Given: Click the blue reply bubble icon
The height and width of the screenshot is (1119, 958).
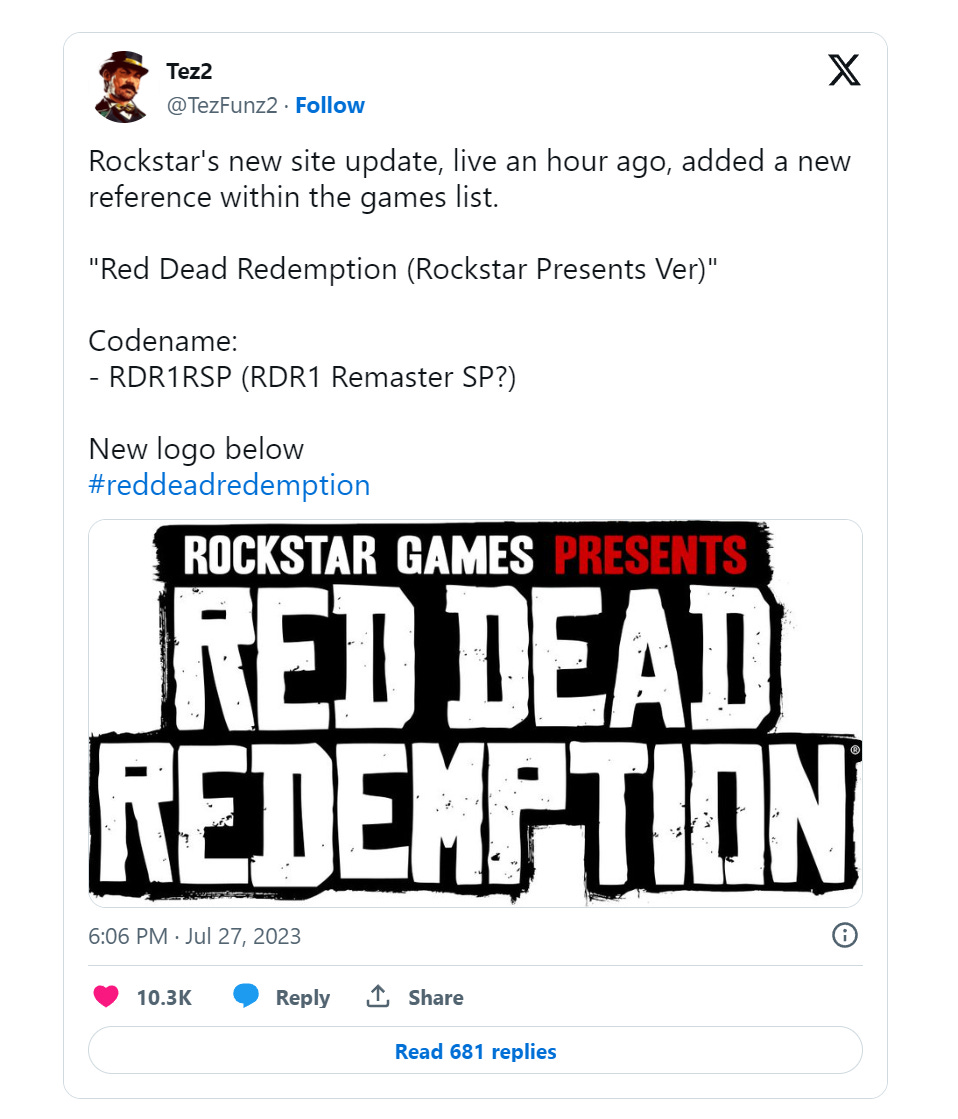Looking at the screenshot, I should click(x=246, y=996).
